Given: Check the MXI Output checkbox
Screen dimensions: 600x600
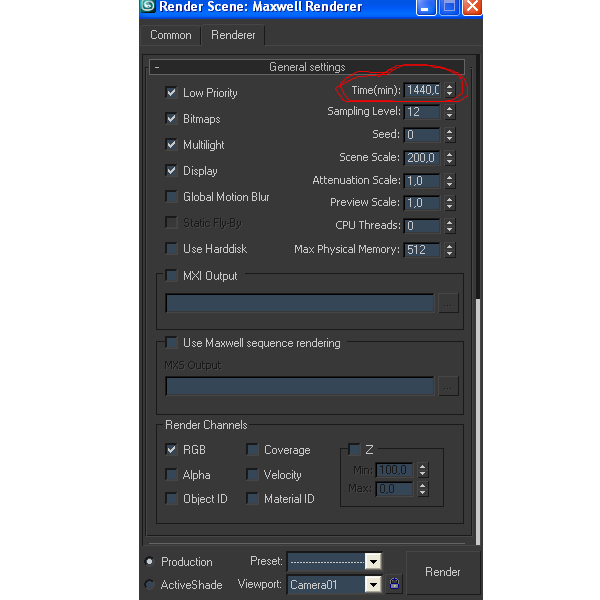Looking at the screenshot, I should click(x=171, y=276).
